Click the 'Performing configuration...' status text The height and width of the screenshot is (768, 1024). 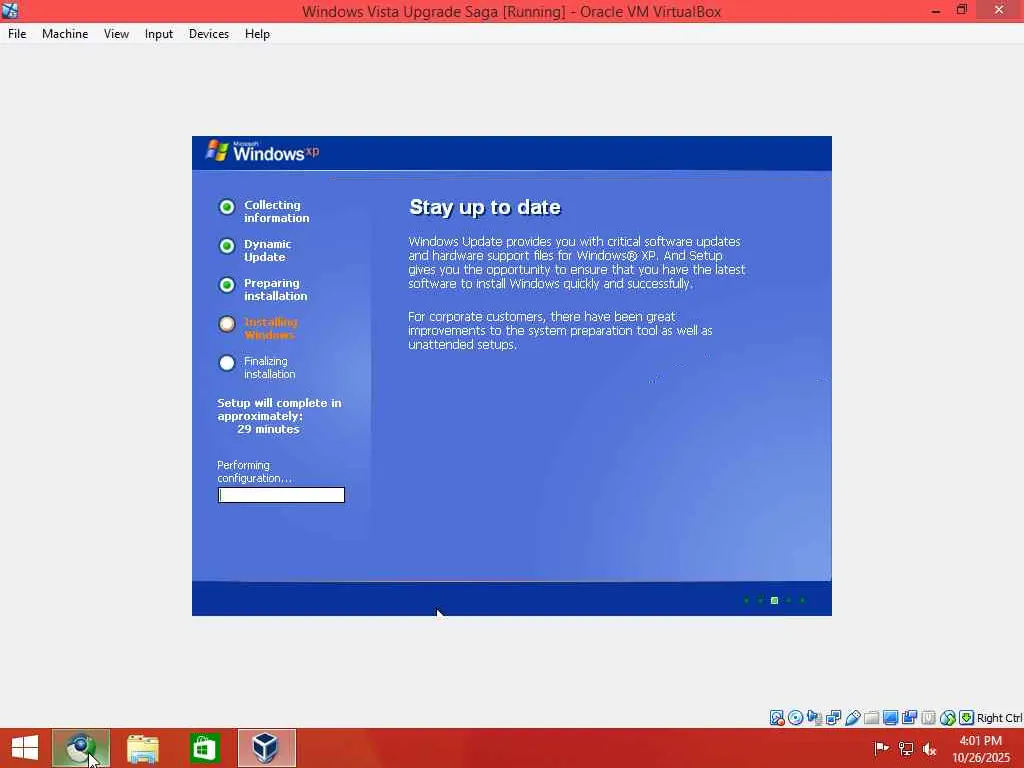click(x=255, y=472)
